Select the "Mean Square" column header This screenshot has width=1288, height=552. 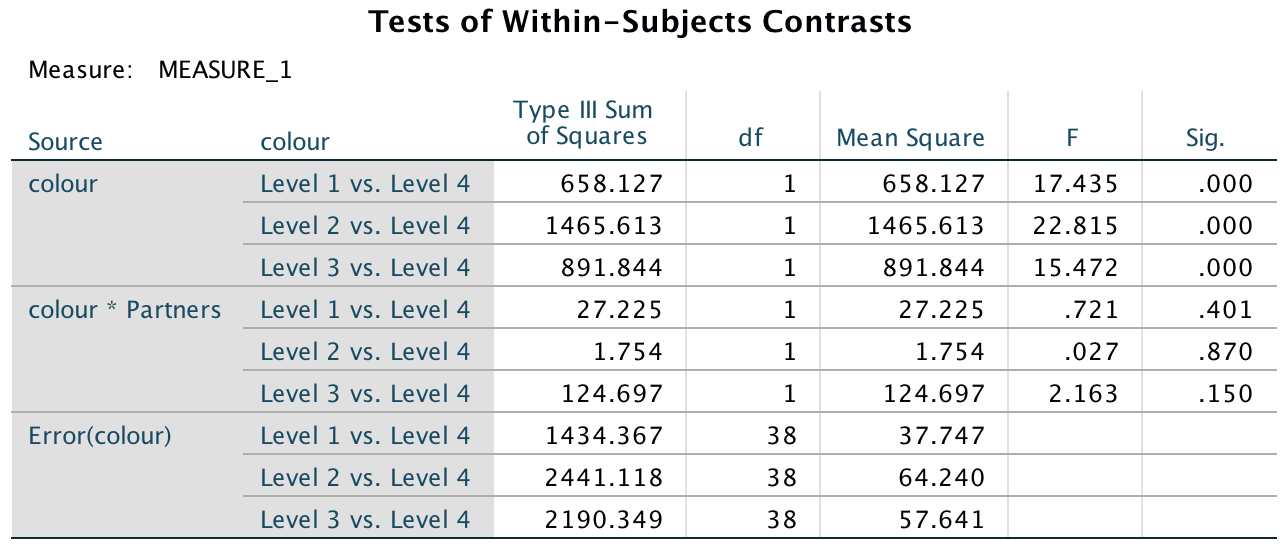pyautogui.click(x=910, y=139)
